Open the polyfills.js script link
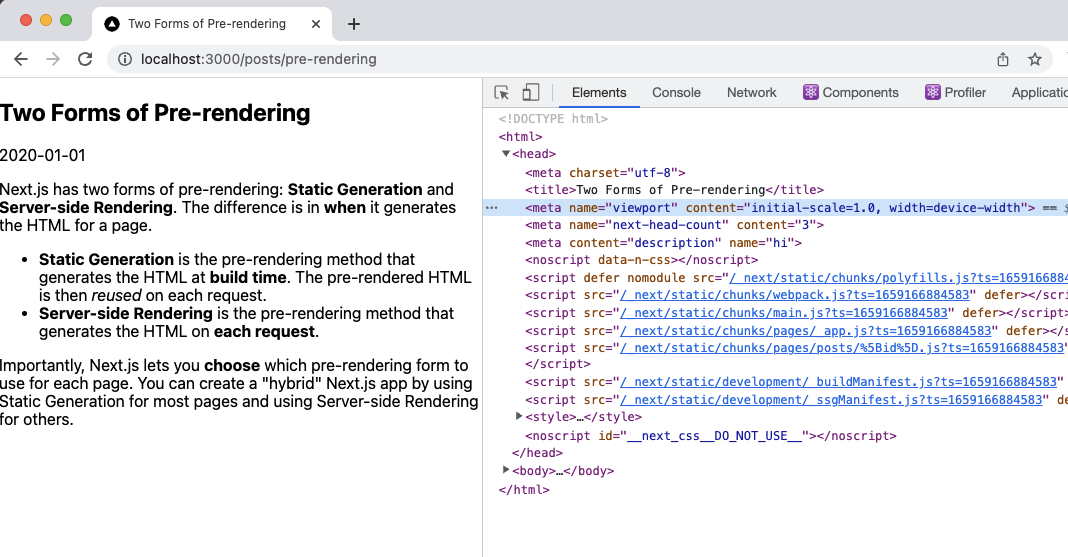Viewport: 1068px width, 557px height. [898, 278]
